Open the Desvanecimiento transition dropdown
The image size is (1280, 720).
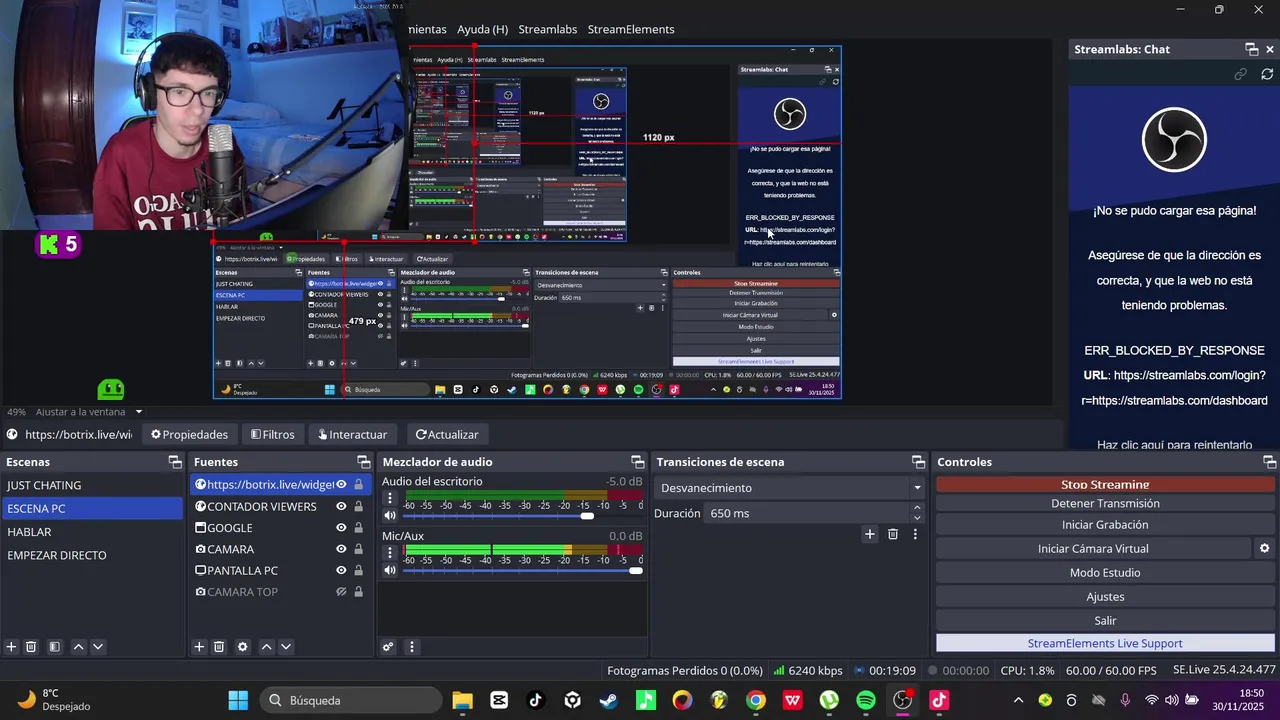(x=790, y=488)
